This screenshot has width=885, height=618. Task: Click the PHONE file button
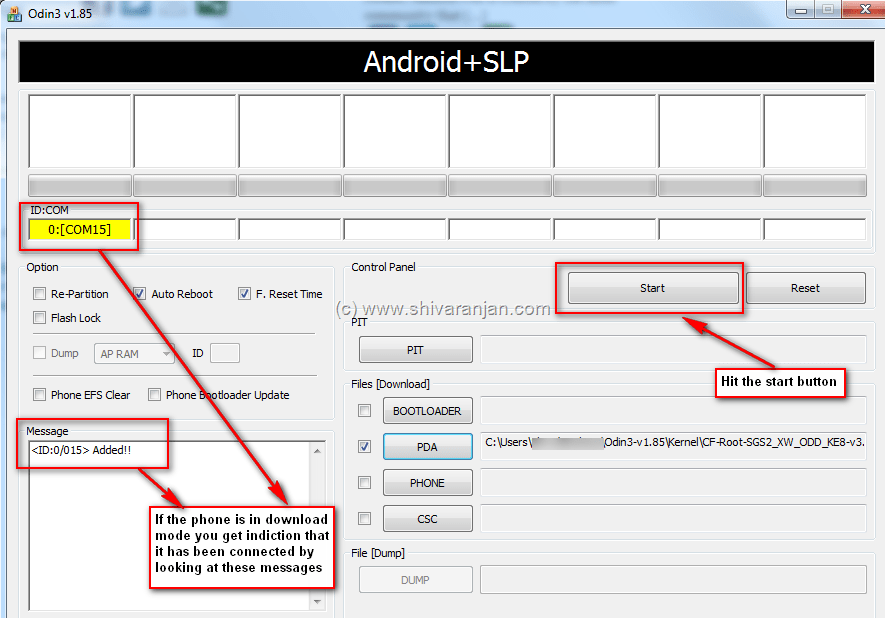coord(428,483)
